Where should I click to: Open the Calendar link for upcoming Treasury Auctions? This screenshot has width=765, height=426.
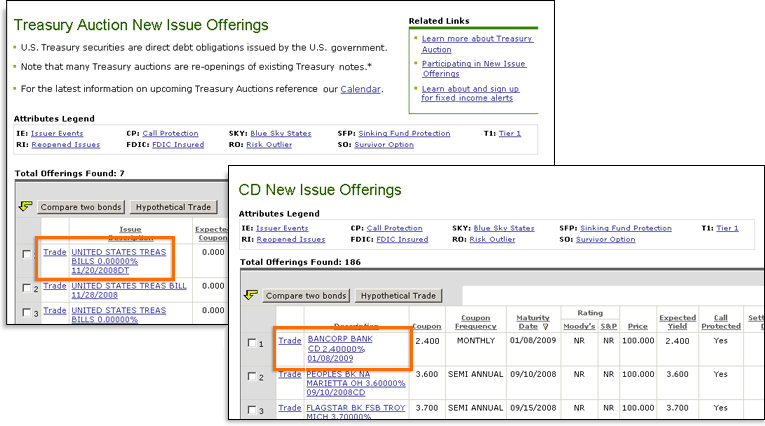[x=360, y=89]
